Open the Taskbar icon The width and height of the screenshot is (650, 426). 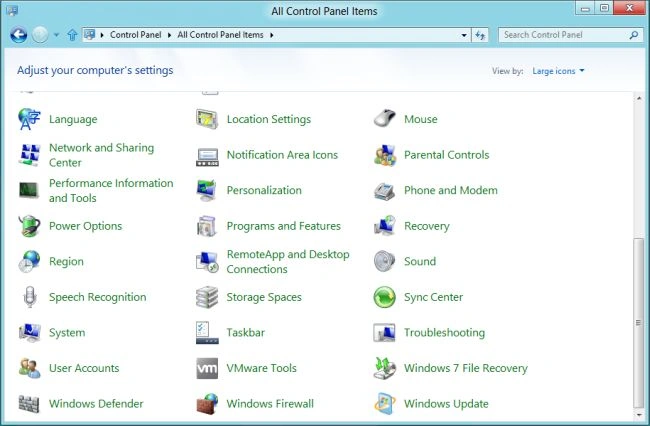[207, 333]
